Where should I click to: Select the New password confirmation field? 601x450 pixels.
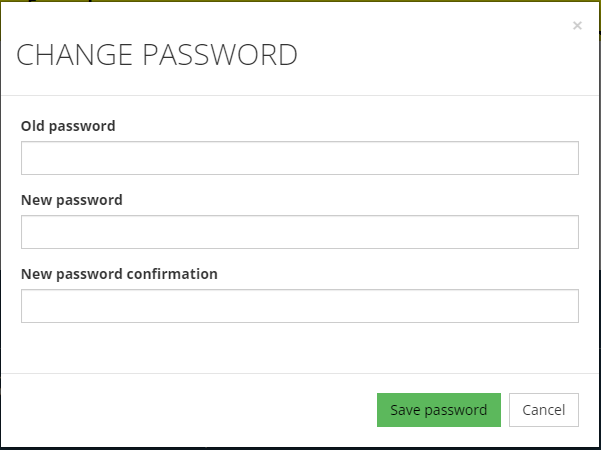pos(300,306)
